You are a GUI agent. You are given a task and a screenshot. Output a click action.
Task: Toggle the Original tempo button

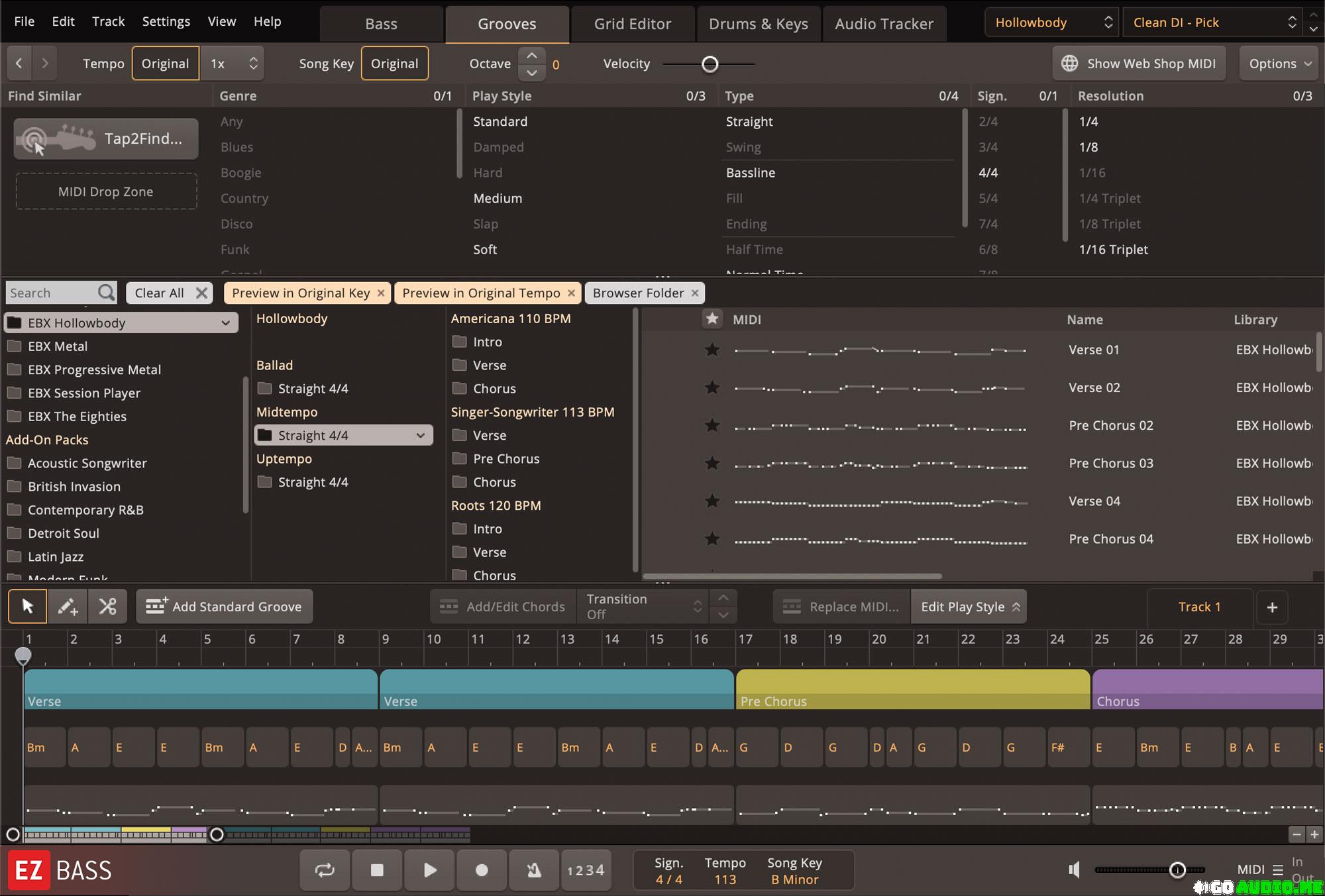coord(165,64)
